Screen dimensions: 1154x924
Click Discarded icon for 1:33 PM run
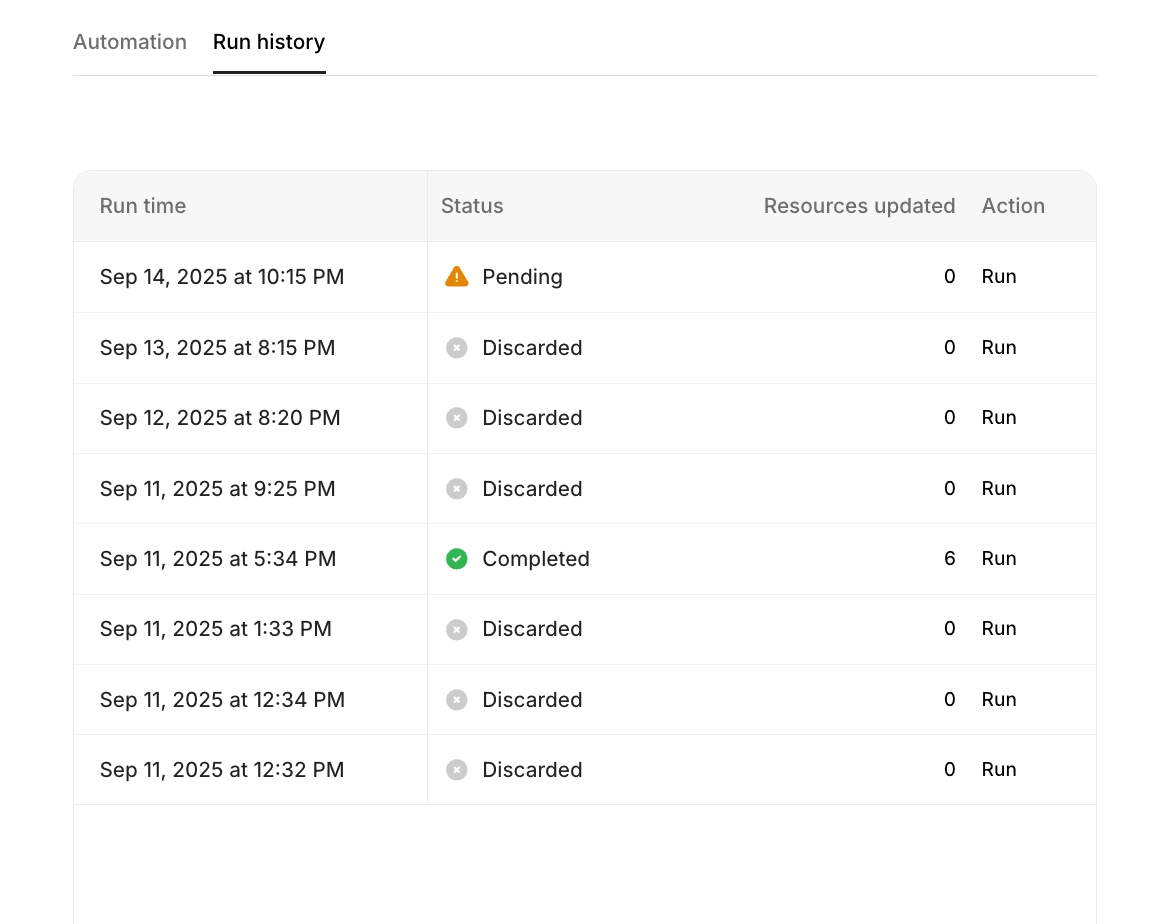[x=456, y=629]
